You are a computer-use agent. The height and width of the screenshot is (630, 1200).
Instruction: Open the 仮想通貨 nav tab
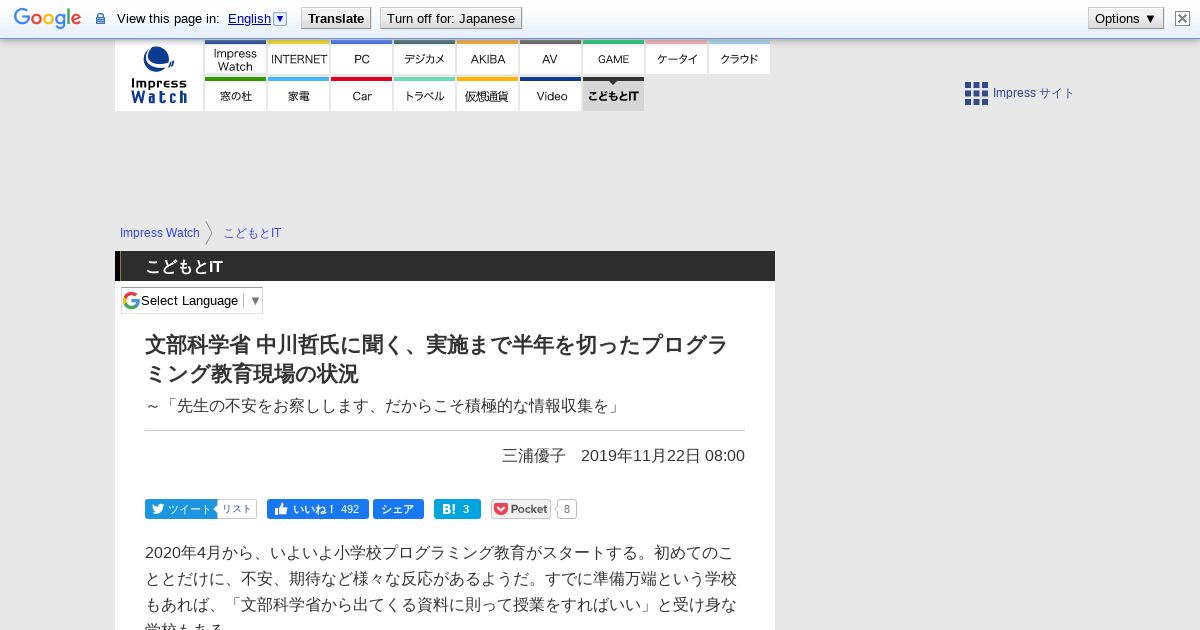487,95
